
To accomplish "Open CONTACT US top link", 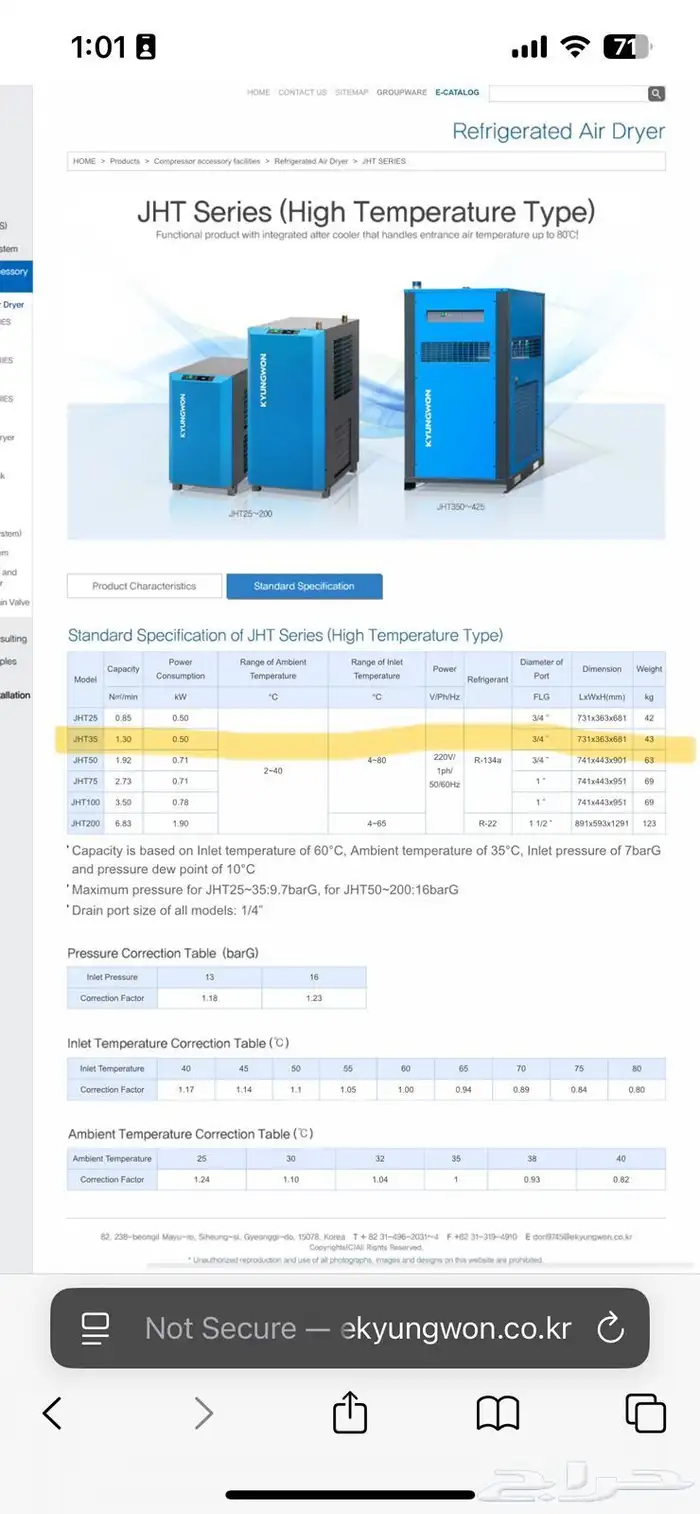I will coord(302,92).
